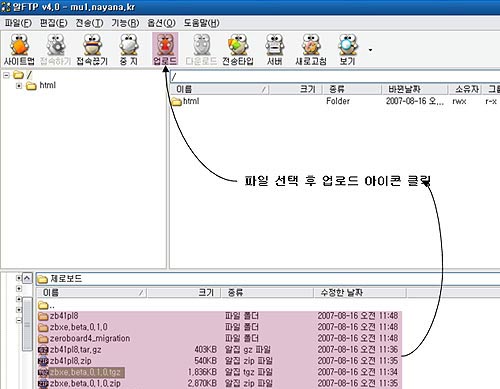Click the 접속끊기 disconnect icon
This screenshot has height=389, width=500.
[x=92, y=49]
